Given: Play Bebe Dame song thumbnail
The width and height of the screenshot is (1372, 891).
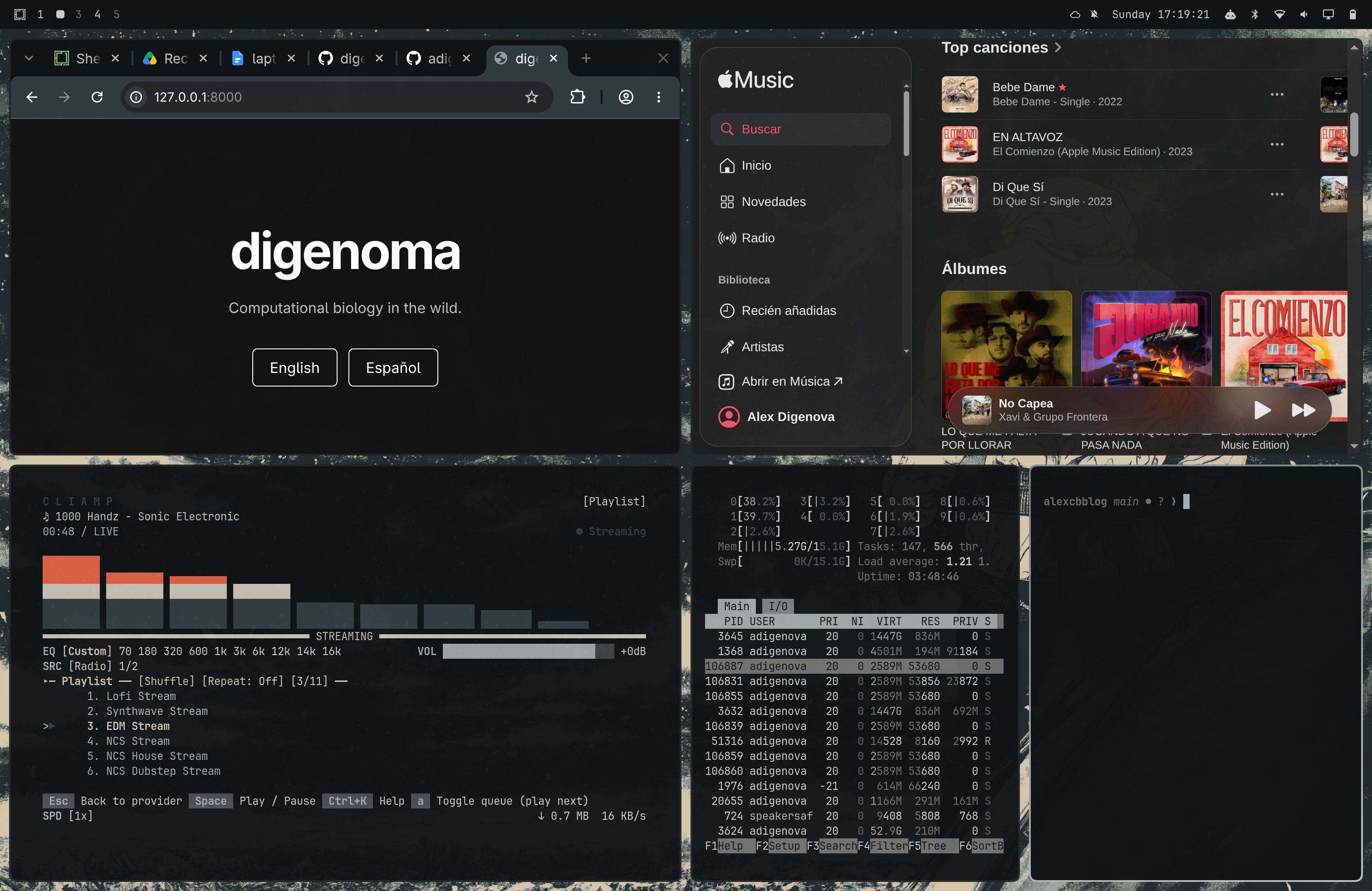Looking at the screenshot, I should pyautogui.click(x=960, y=94).
